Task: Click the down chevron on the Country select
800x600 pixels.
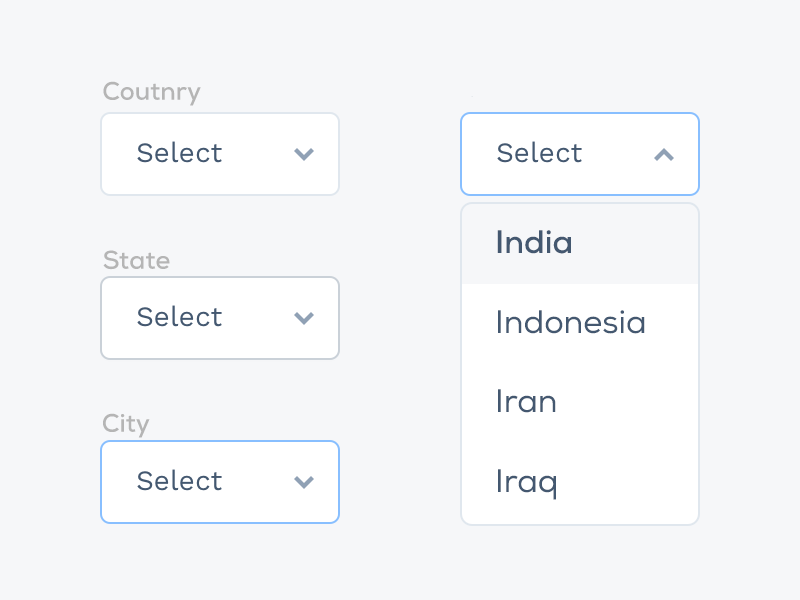Action: [304, 154]
